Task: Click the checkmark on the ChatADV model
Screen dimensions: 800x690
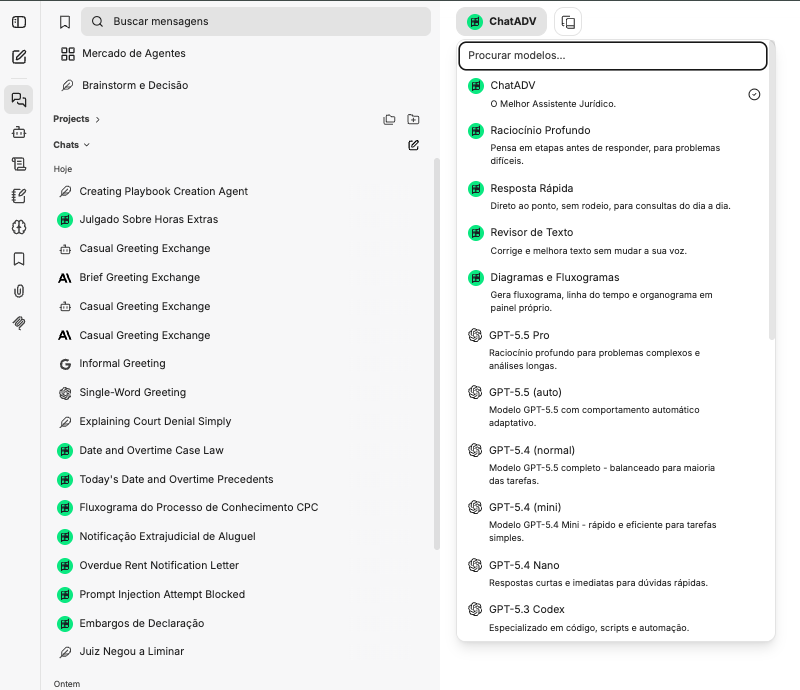Action: tap(754, 94)
